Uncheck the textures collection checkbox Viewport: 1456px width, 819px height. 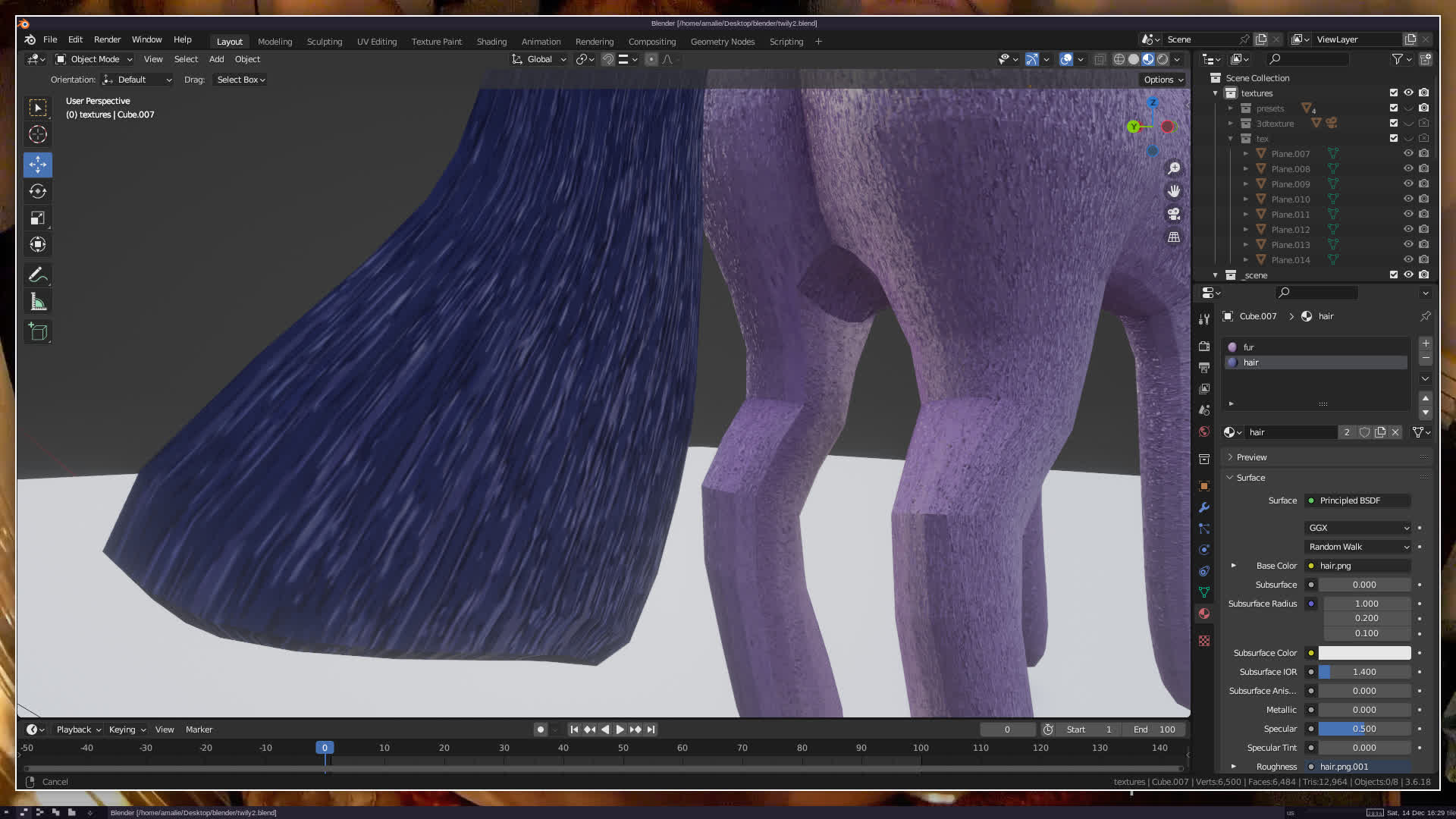[1393, 93]
